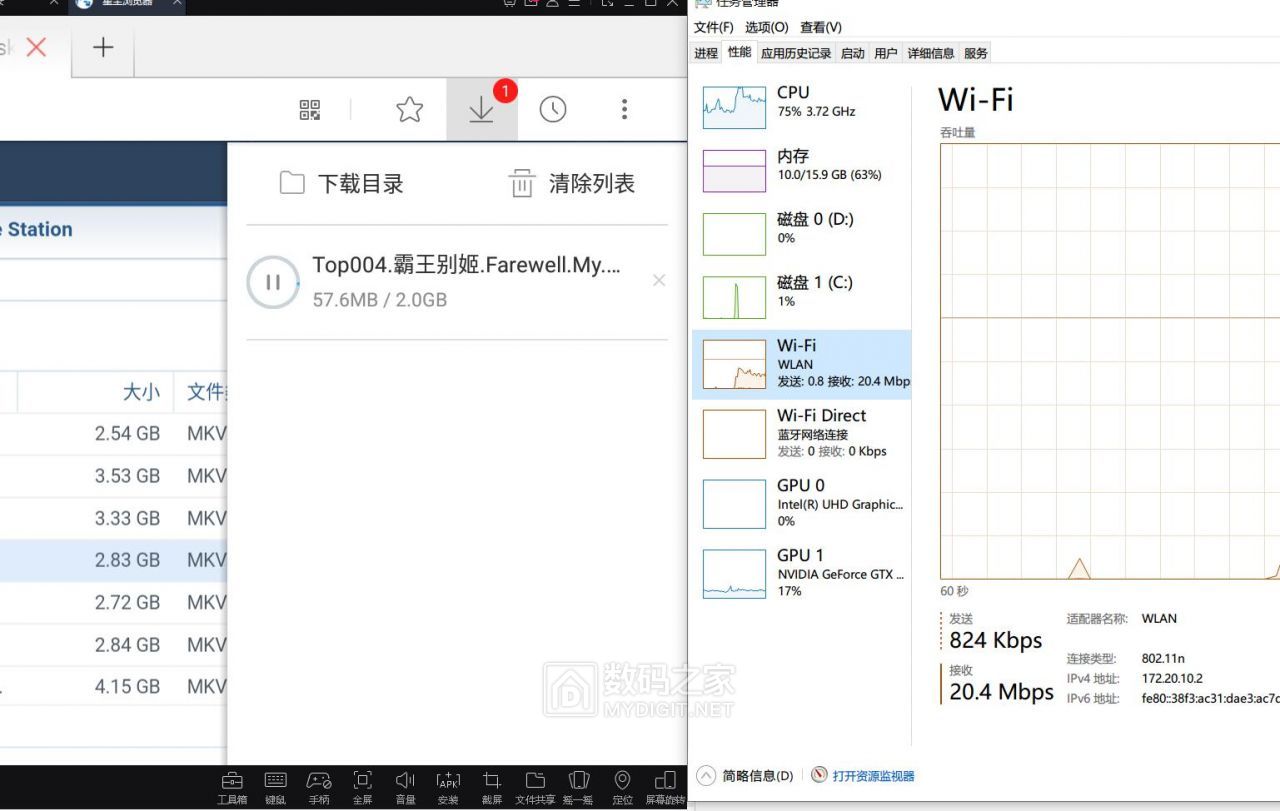This screenshot has height=811, width=1280.
Task: Select 磁盘 0 (D:) performance item
Action: pyautogui.click(x=802, y=233)
